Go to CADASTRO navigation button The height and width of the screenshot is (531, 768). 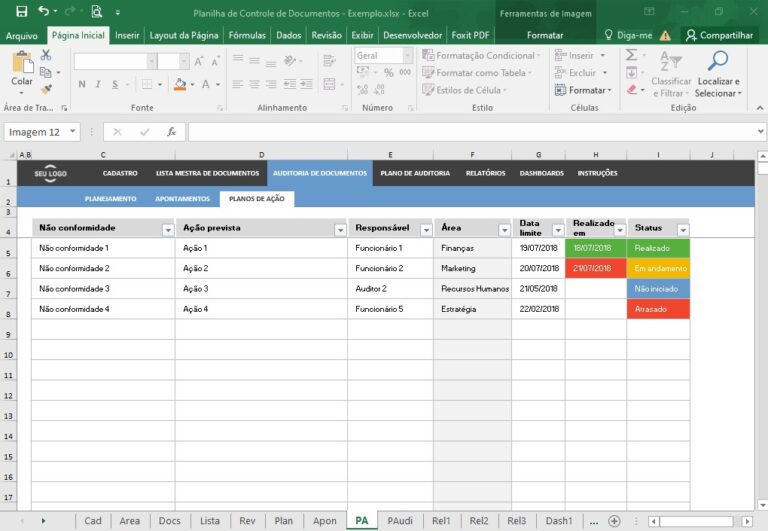click(x=120, y=173)
